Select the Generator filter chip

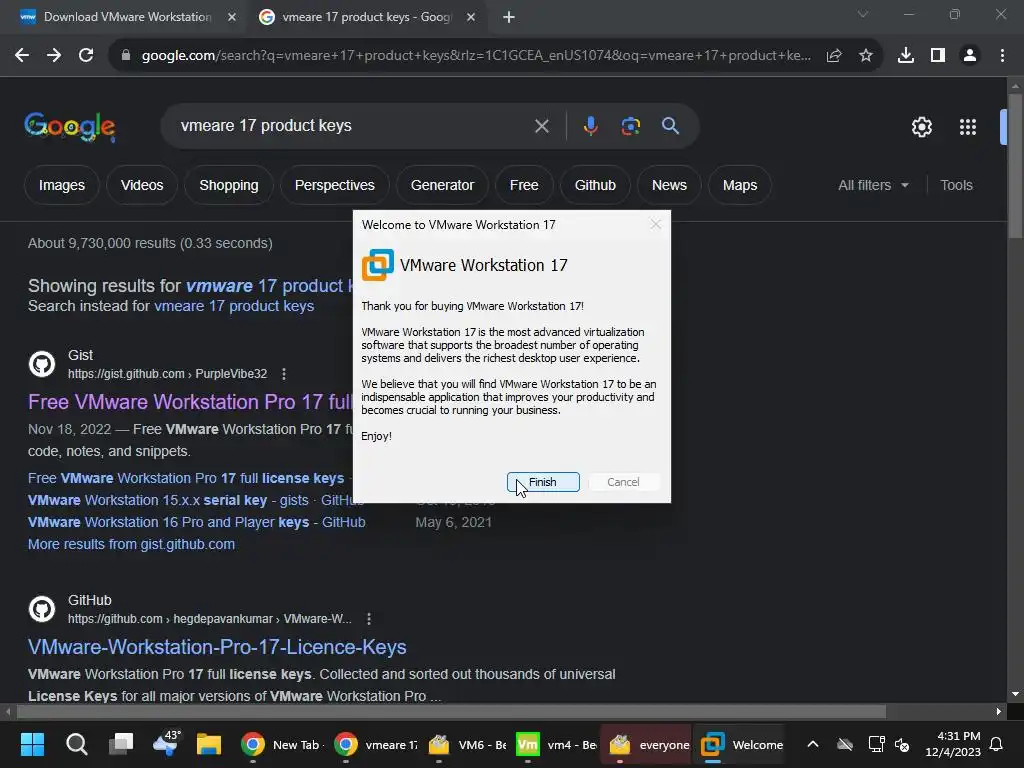[x=442, y=185]
